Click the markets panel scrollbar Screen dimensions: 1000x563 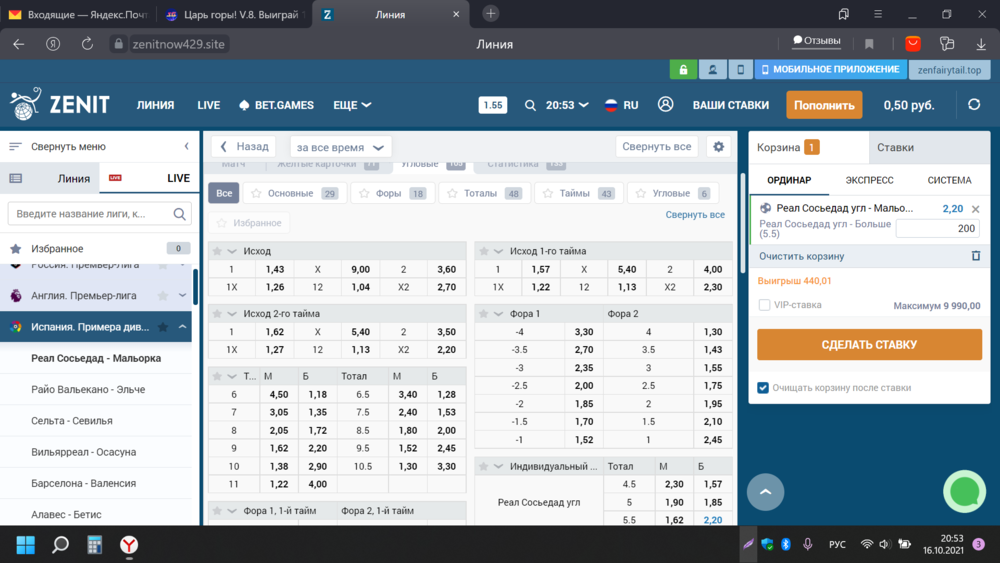point(742,223)
